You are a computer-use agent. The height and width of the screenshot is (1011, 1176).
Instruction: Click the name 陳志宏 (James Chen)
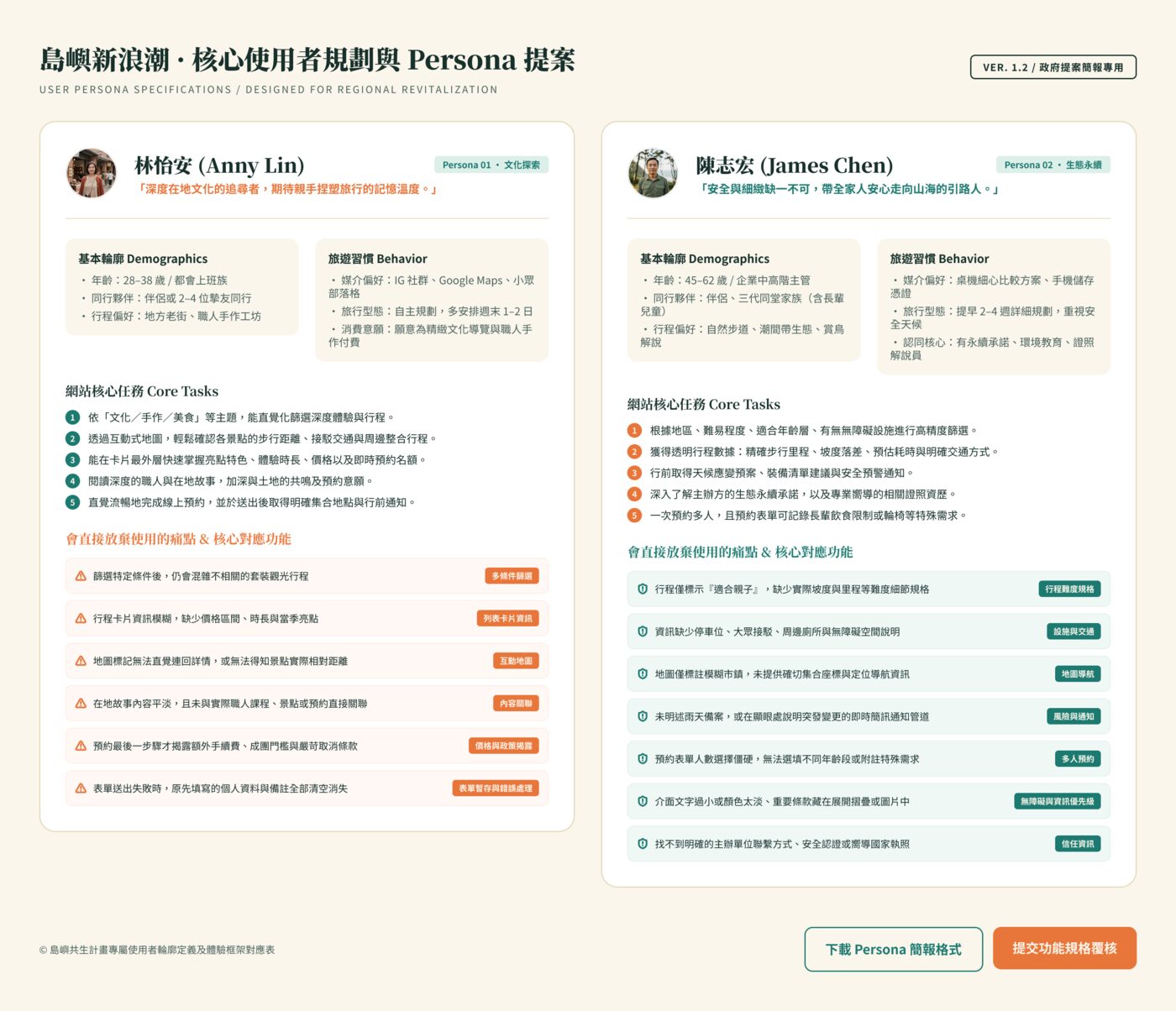pos(795,165)
